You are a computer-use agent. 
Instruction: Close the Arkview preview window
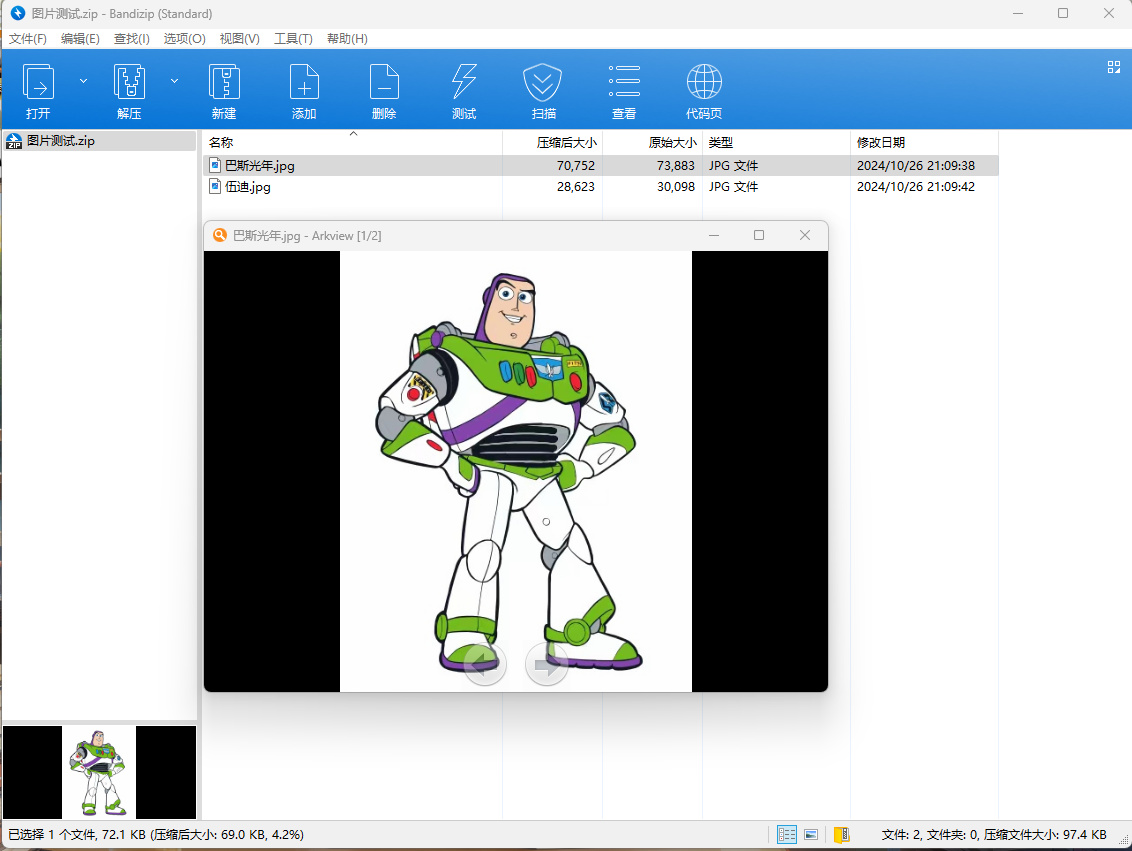tap(805, 235)
